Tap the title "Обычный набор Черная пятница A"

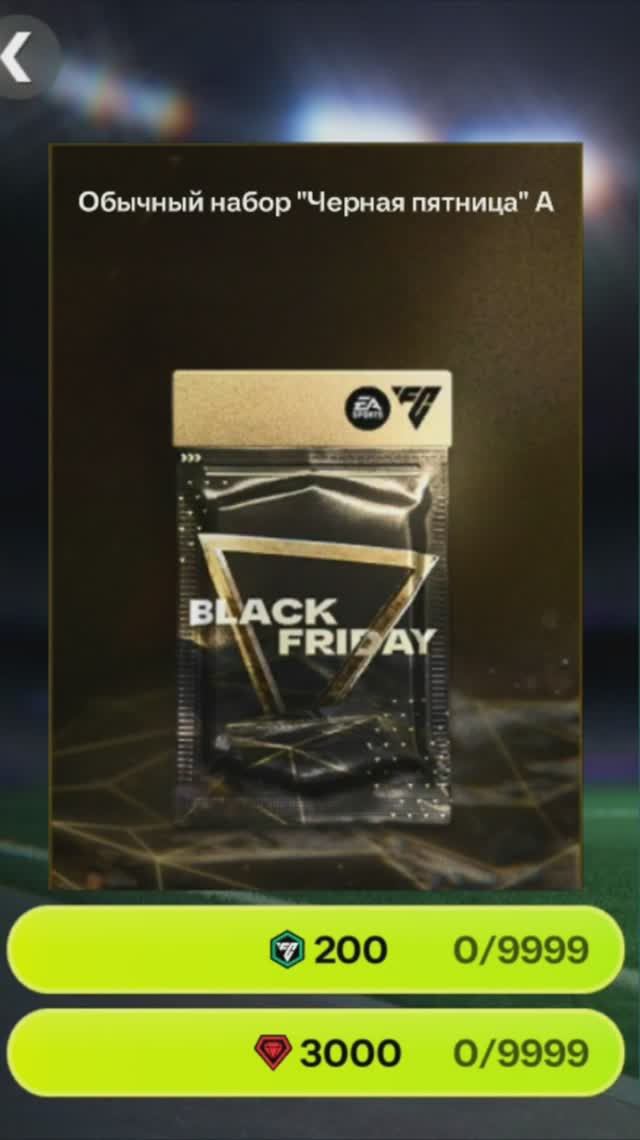click(316, 203)
